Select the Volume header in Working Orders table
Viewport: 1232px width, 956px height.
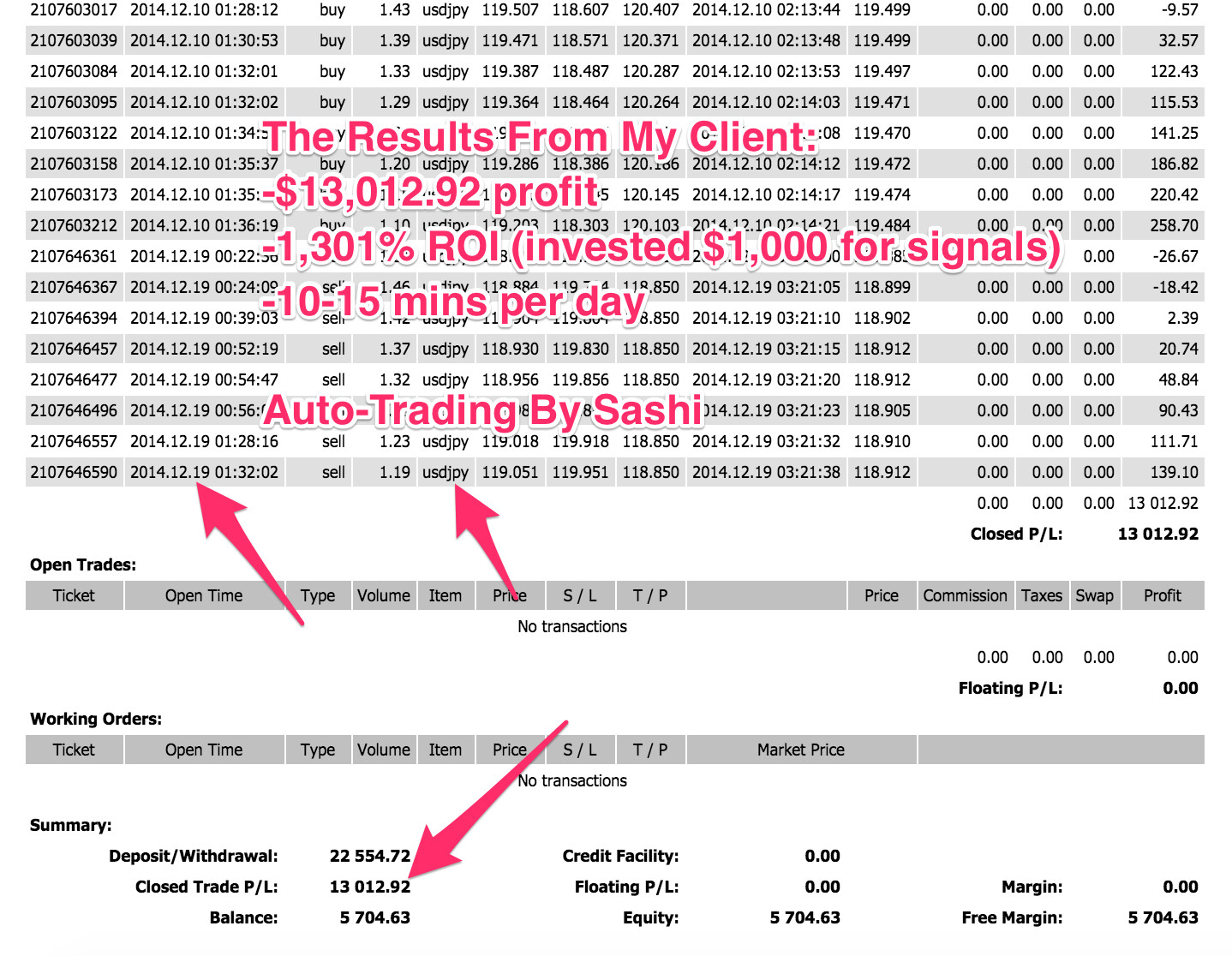[x=383, y=750]
